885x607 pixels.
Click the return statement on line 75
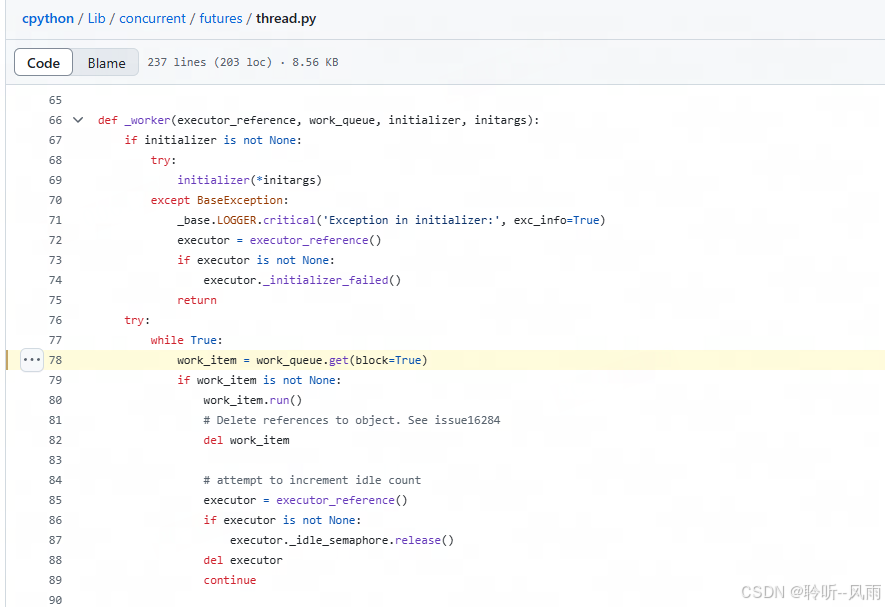197,300
